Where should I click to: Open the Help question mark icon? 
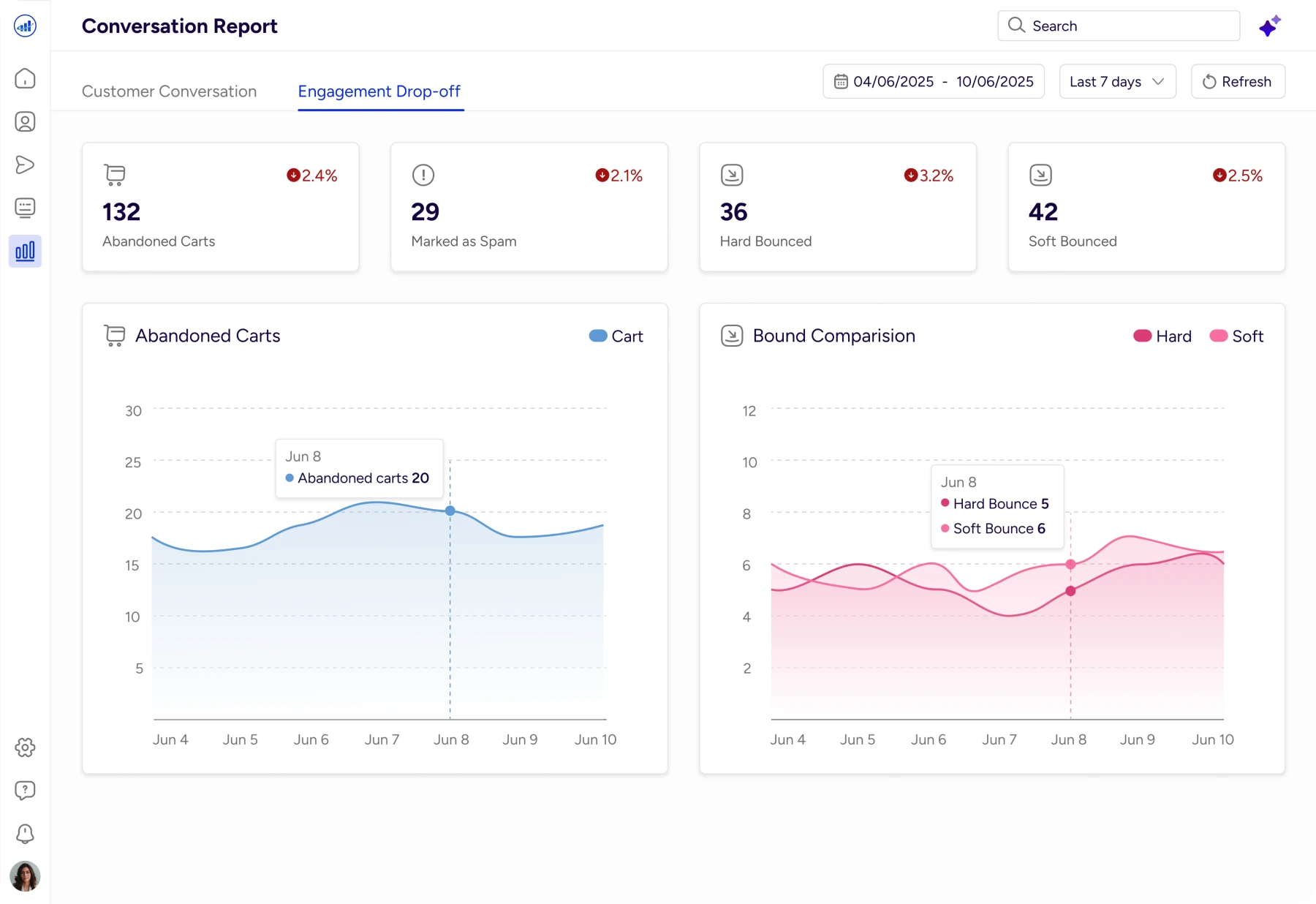click(25, 790)
